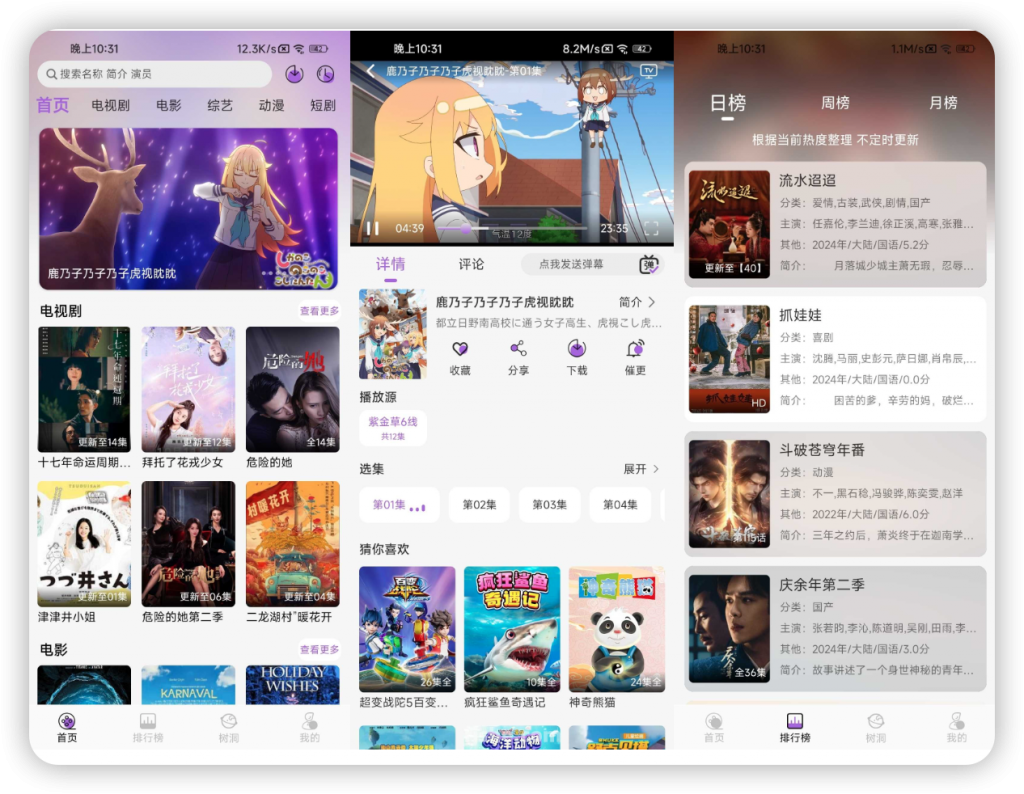Screen dimensions: 1024x794
Task: Open the 二龙湖村"暖花开 poster
Action: click(x=293, y=544)
